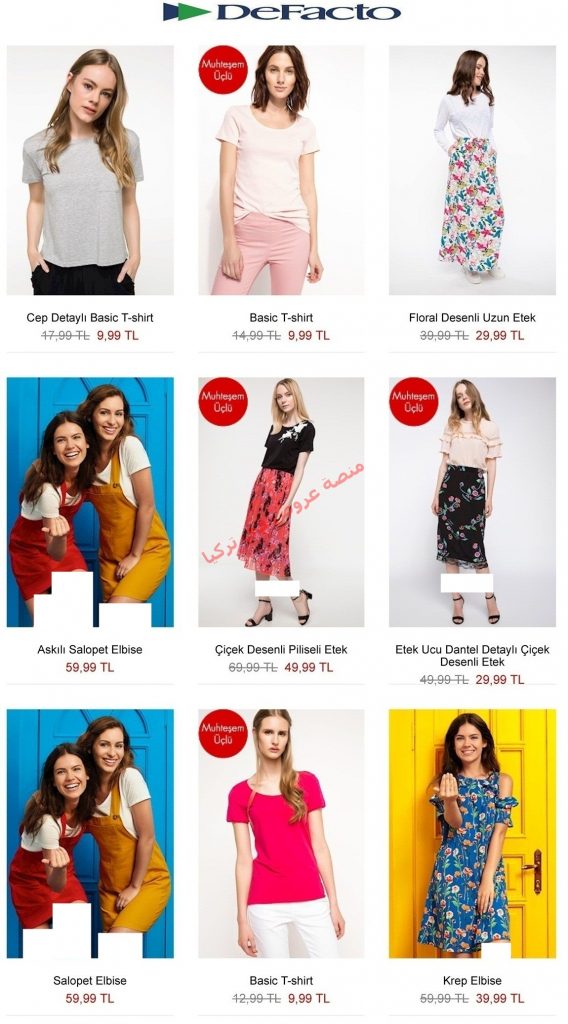Screen dimensions: 568x1024
Task: Open the grey pocket T-shirt photo
Action: (90, 170)
